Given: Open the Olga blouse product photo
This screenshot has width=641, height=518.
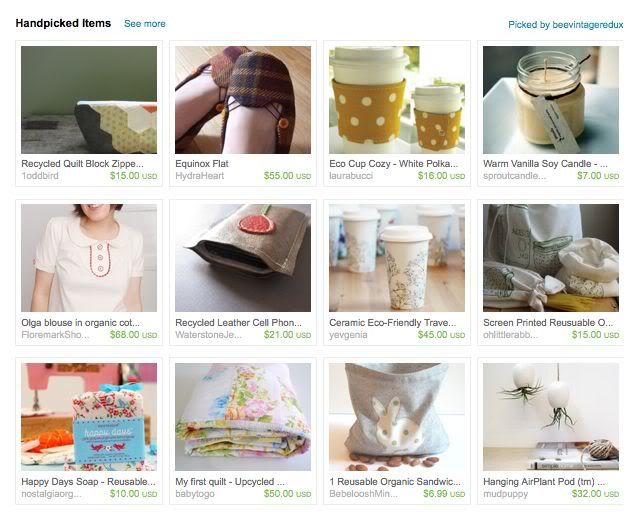Looking at the screenshot, I should tap(89, 258).
